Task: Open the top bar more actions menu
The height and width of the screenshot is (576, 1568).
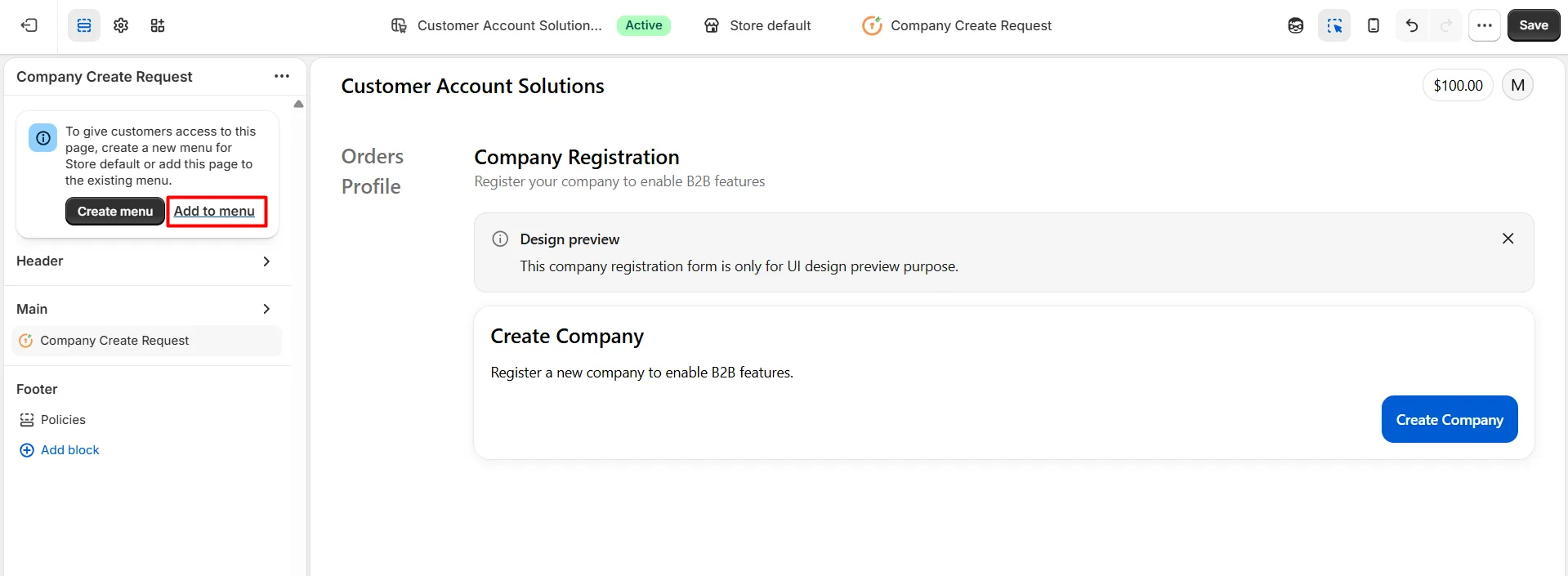Action: tap(1485, 25)
